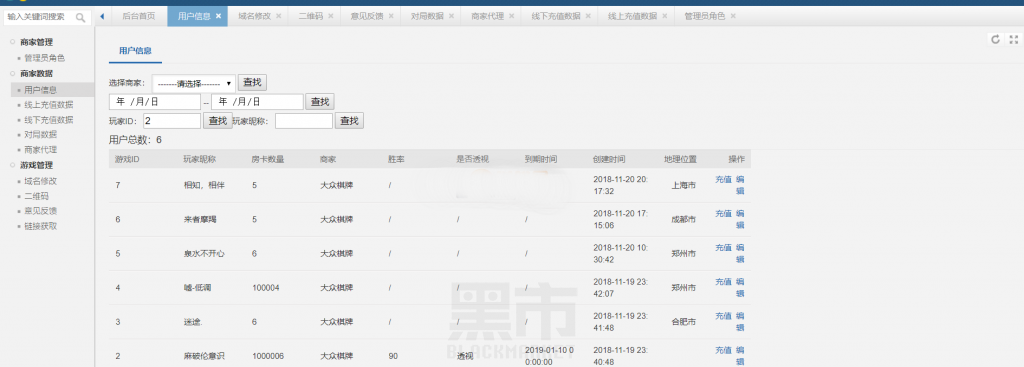Click 充值 for player 迷途.

point(723,315)
